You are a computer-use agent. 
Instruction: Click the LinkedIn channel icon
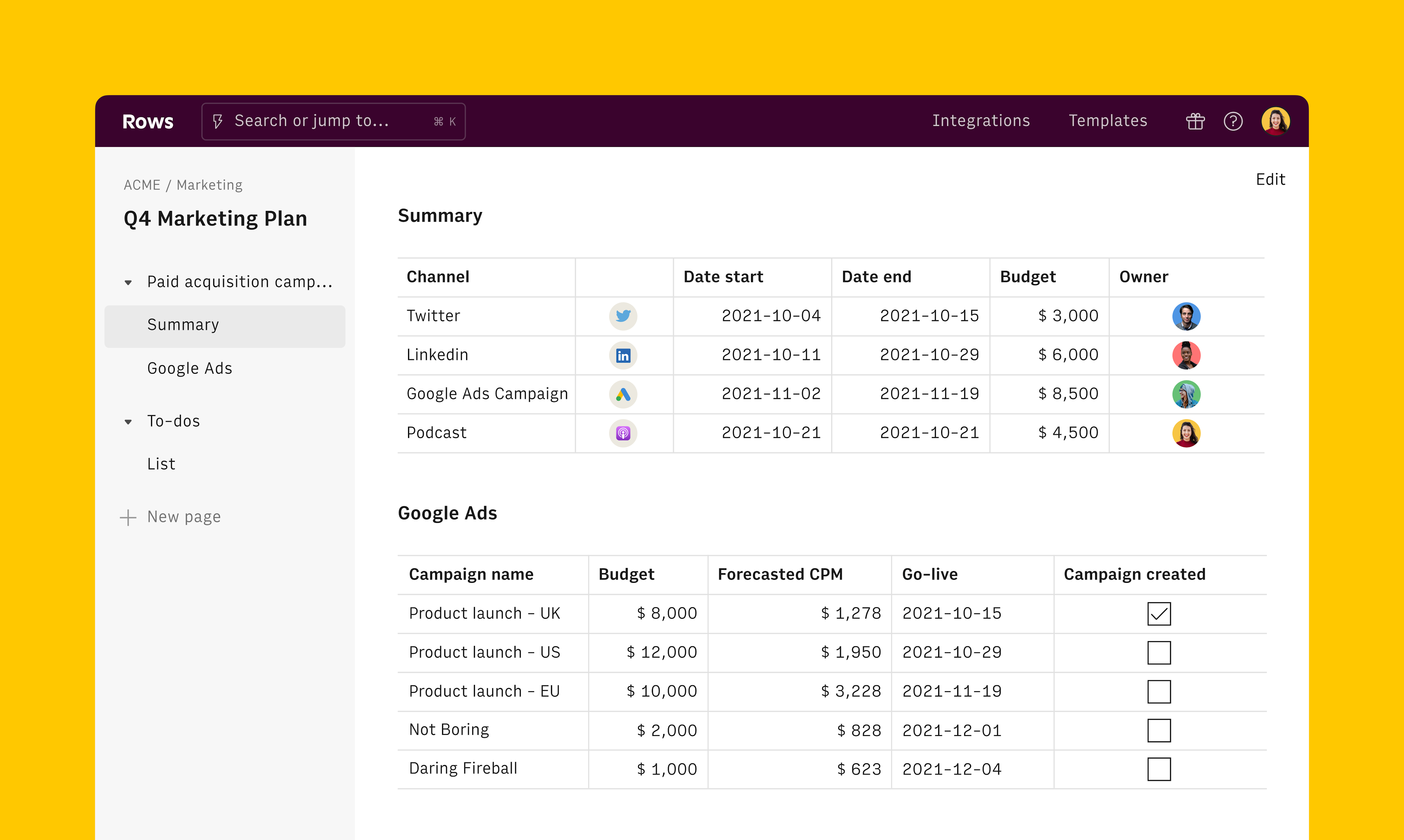point(623,355)
